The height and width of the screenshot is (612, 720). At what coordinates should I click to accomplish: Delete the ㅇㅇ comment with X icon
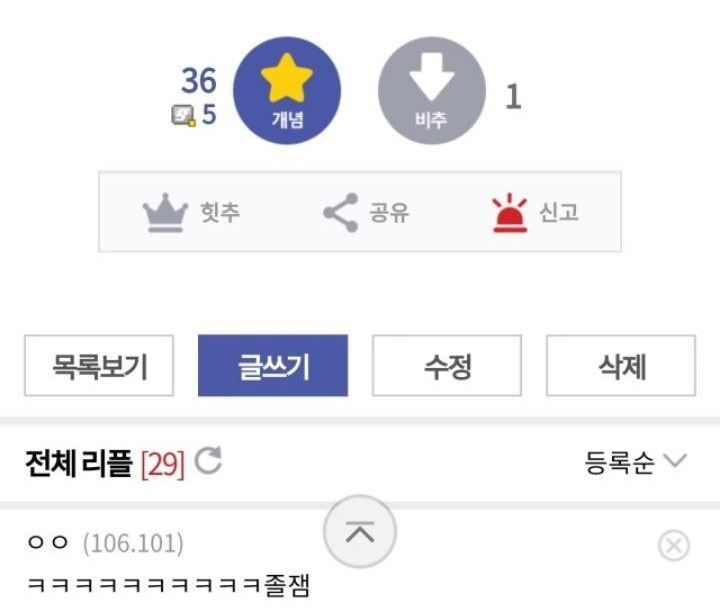coord(674,545)
